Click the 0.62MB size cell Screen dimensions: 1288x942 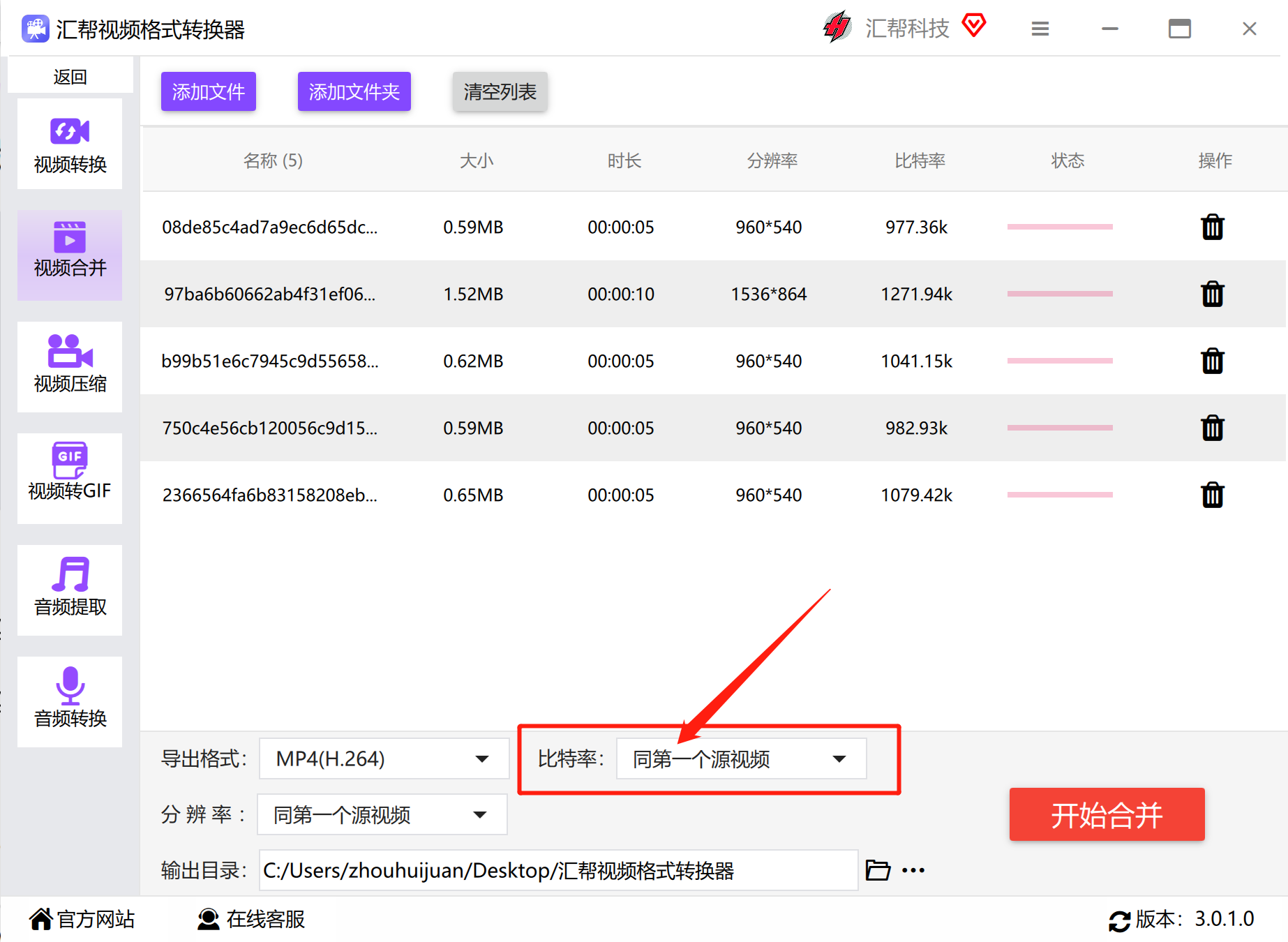[473, 361]
